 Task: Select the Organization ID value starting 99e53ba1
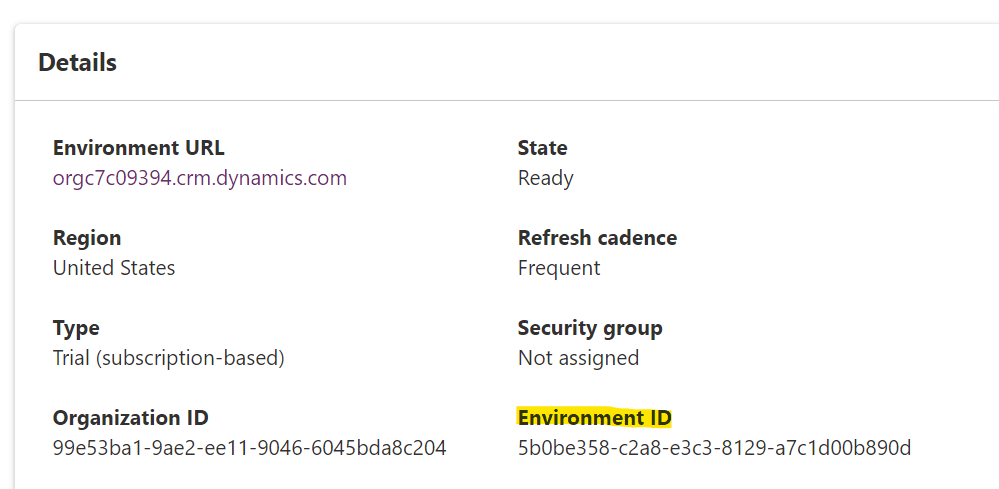pyautogui.click(x=249, y=448)
